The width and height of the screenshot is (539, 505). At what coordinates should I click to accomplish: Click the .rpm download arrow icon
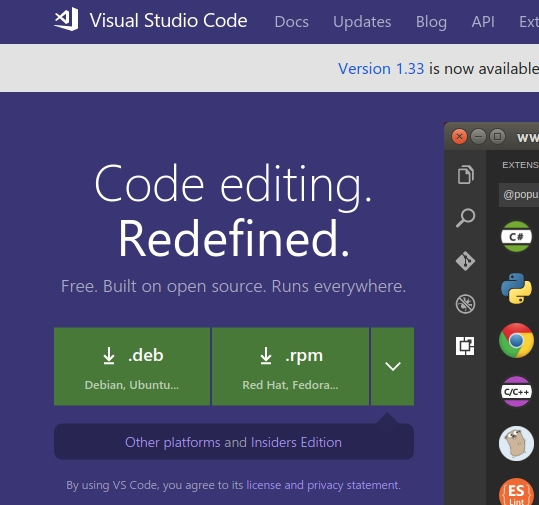click(266, 356)
